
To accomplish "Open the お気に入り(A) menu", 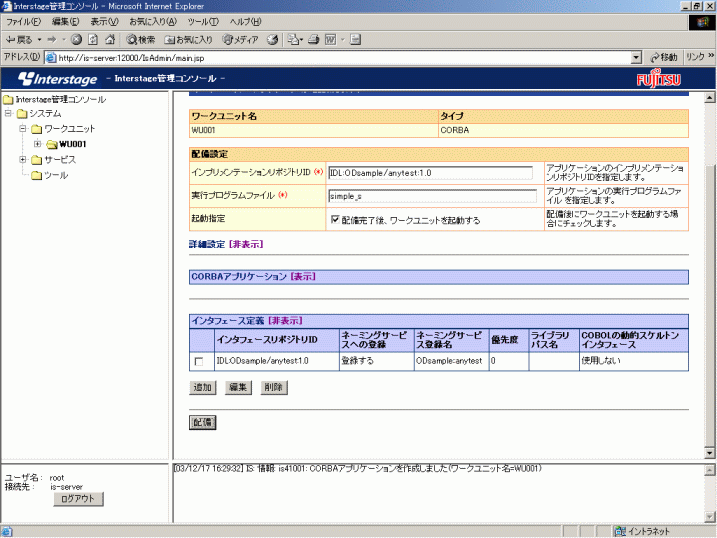I will pos(153,21).
